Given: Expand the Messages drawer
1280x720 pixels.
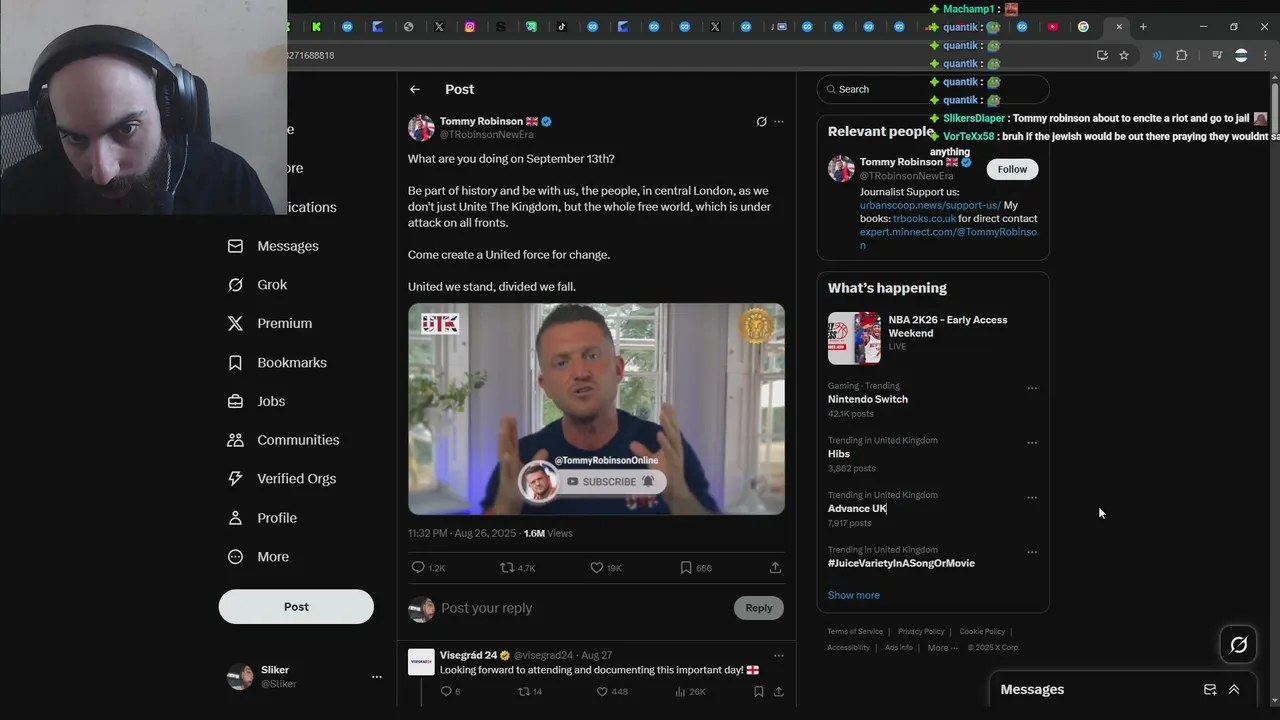Looking at the screenshot, I should pyautogui.click(x=1234, y=689).
